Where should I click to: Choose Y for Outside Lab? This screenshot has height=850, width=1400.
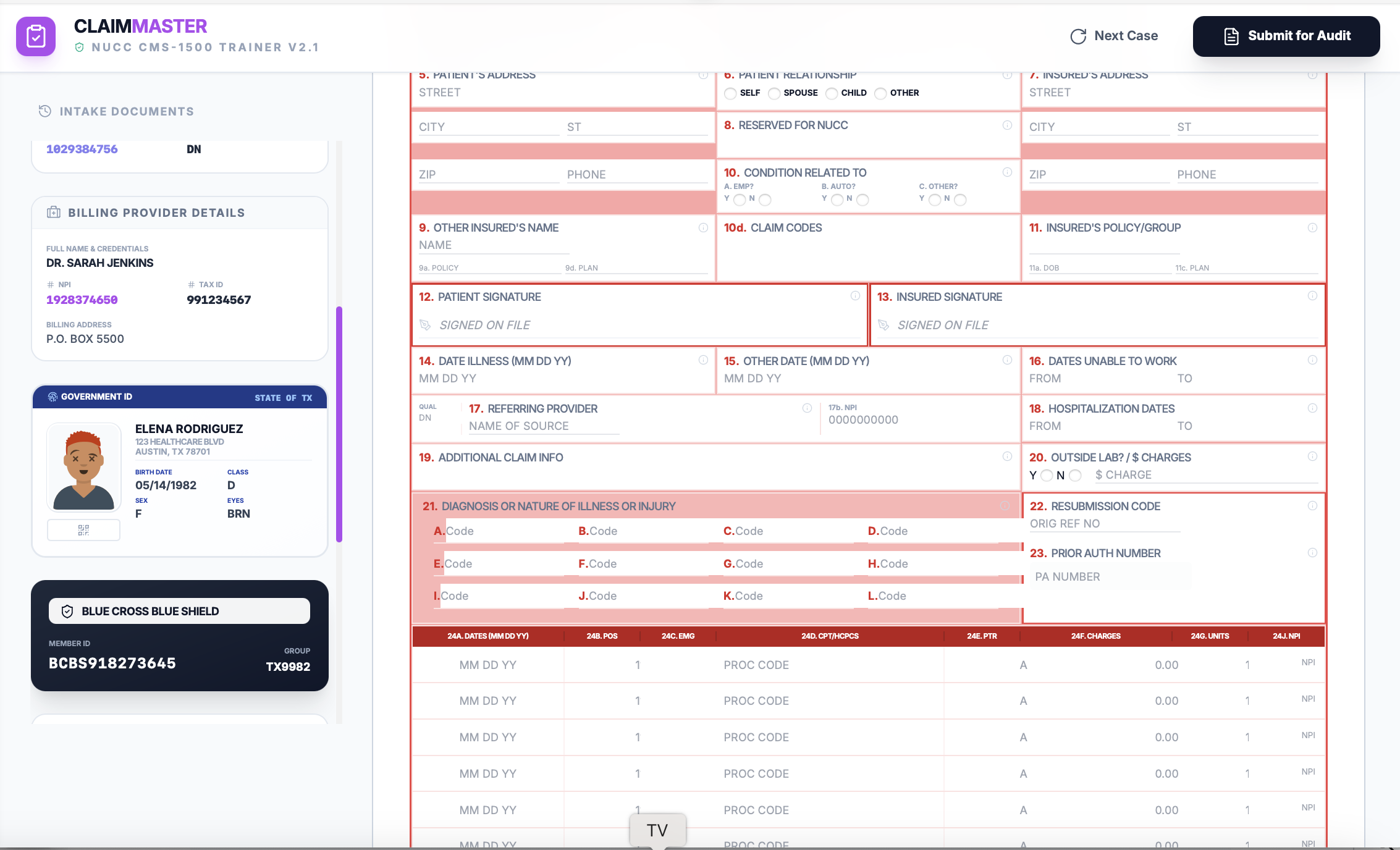pyautogui.click(x=1047, y=476)
